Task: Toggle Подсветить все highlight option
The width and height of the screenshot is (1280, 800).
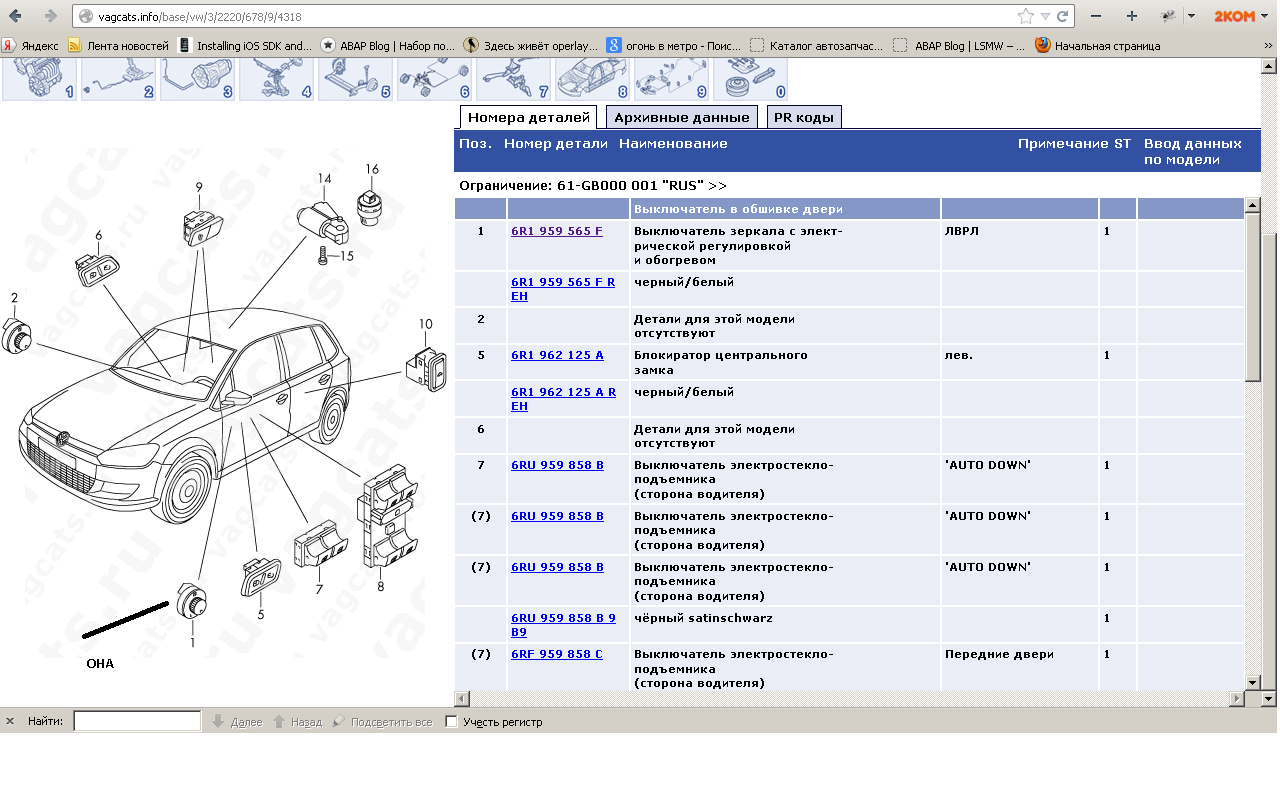Action: point(382,721)
